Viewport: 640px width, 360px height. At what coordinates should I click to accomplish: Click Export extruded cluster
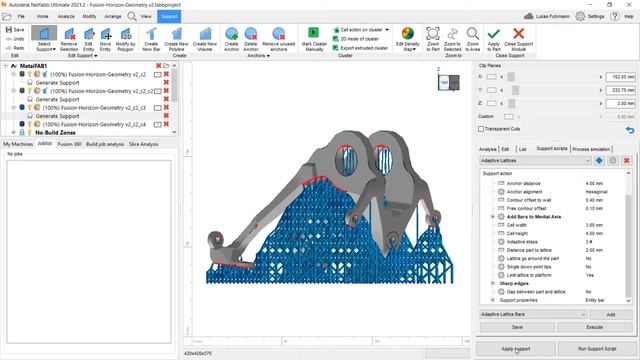point(360,48)
